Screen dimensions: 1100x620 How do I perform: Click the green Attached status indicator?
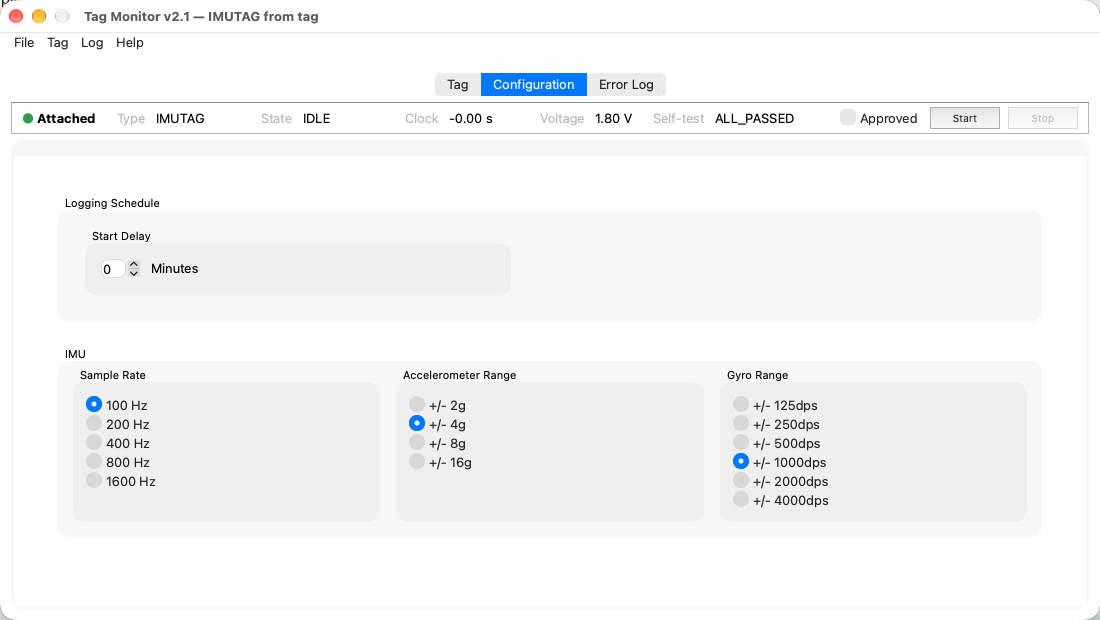28,119
